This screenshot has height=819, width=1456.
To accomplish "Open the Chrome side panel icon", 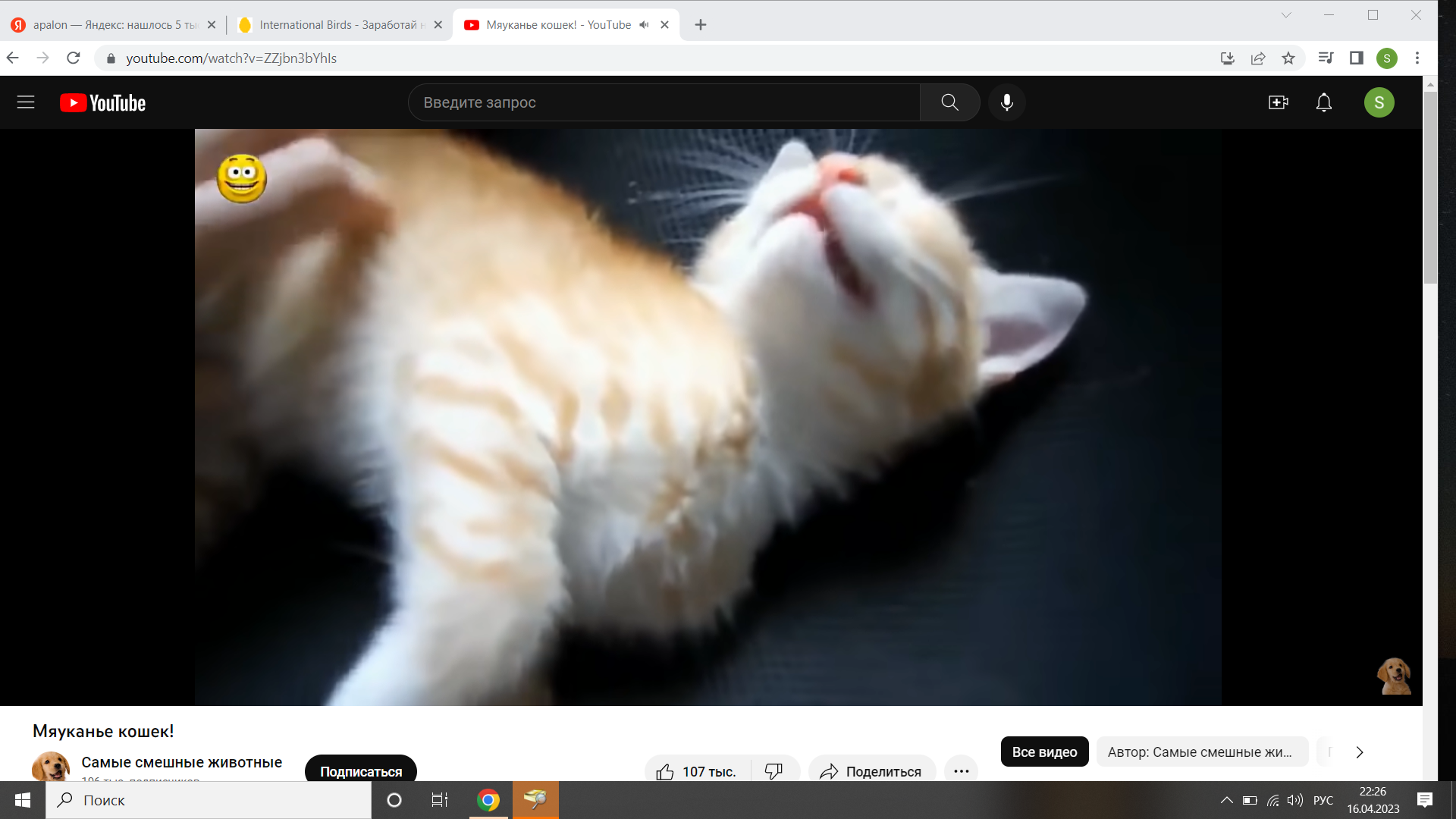I will click(x=1357, y=58).
